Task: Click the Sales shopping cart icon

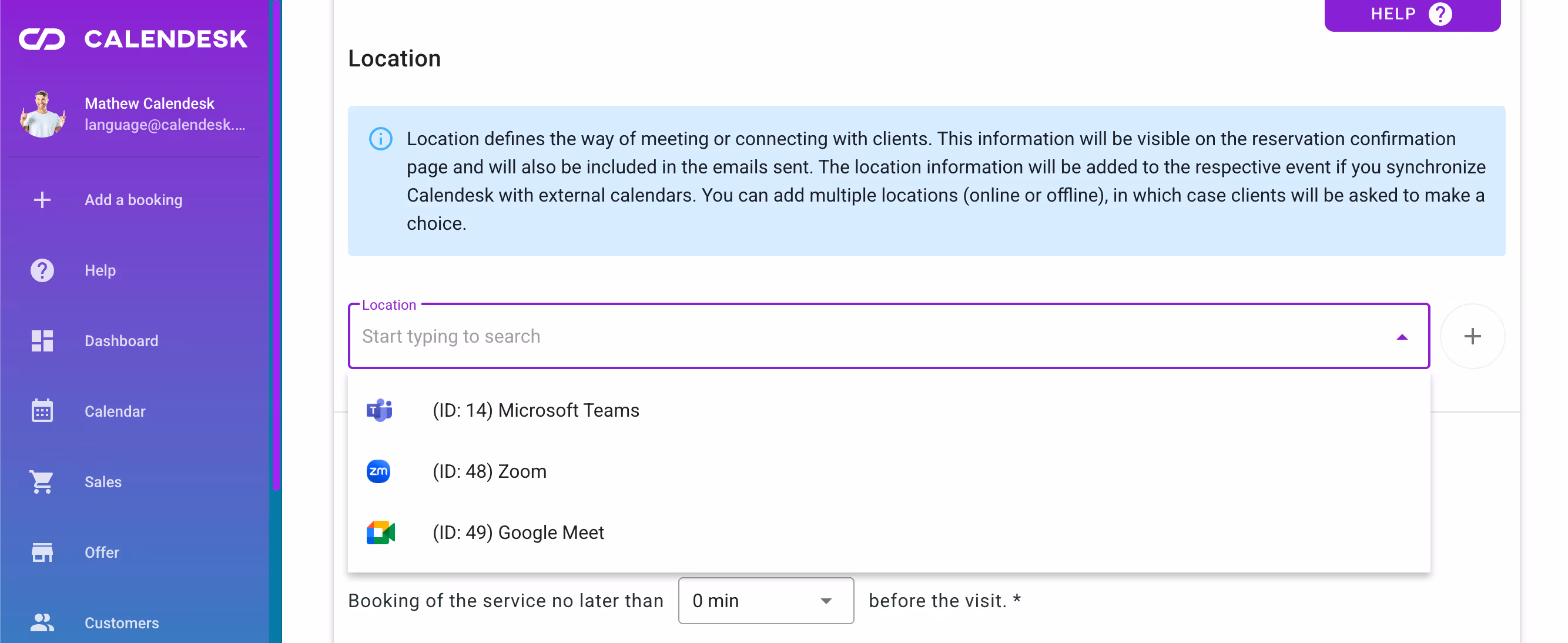Action: [x=42, y=481]
